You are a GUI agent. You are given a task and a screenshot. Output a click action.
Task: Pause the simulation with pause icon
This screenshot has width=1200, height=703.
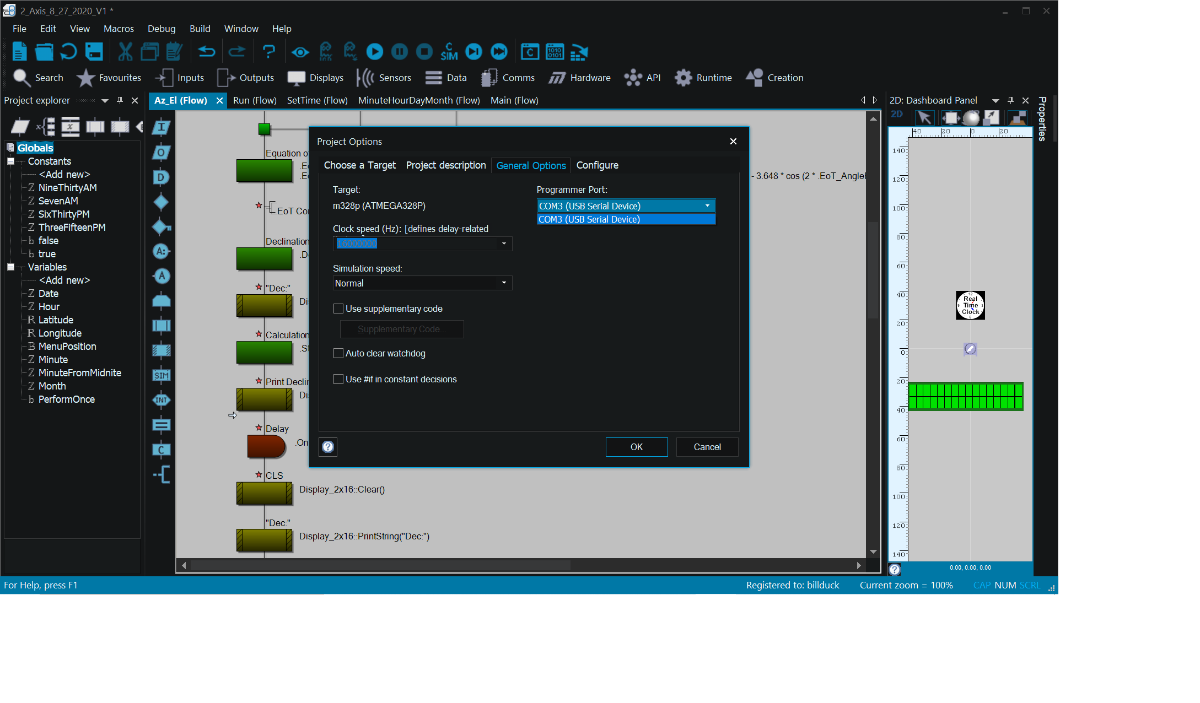click(x=399, y=52)
